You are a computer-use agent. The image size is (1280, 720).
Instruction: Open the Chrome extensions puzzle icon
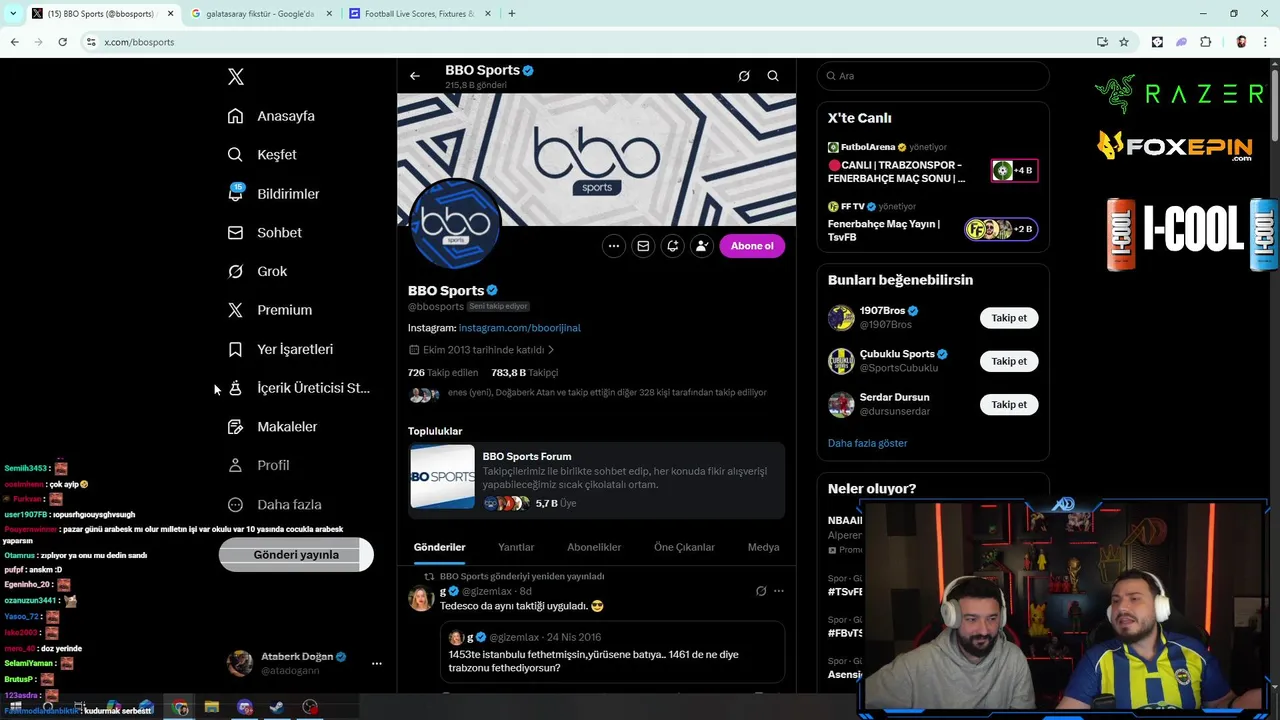coord(1206,42)
